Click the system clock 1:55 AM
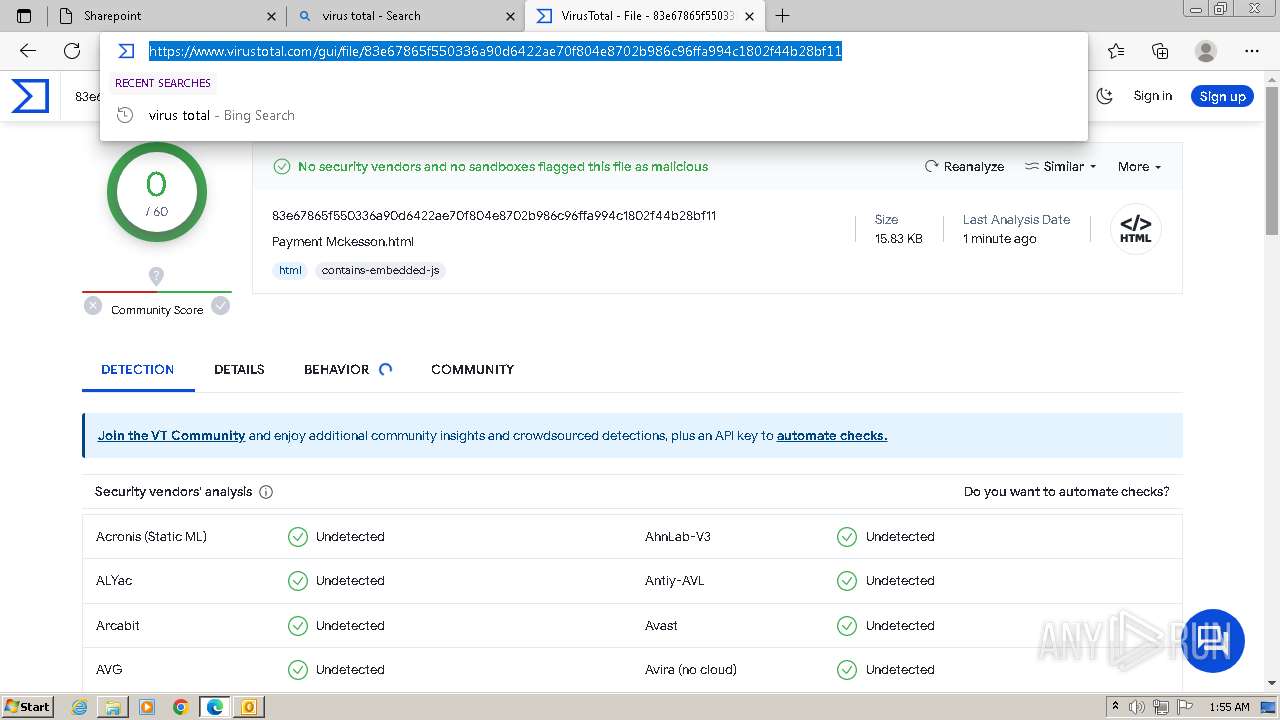This screenshot has width=1280, height=720. (x=1229, y=707)
